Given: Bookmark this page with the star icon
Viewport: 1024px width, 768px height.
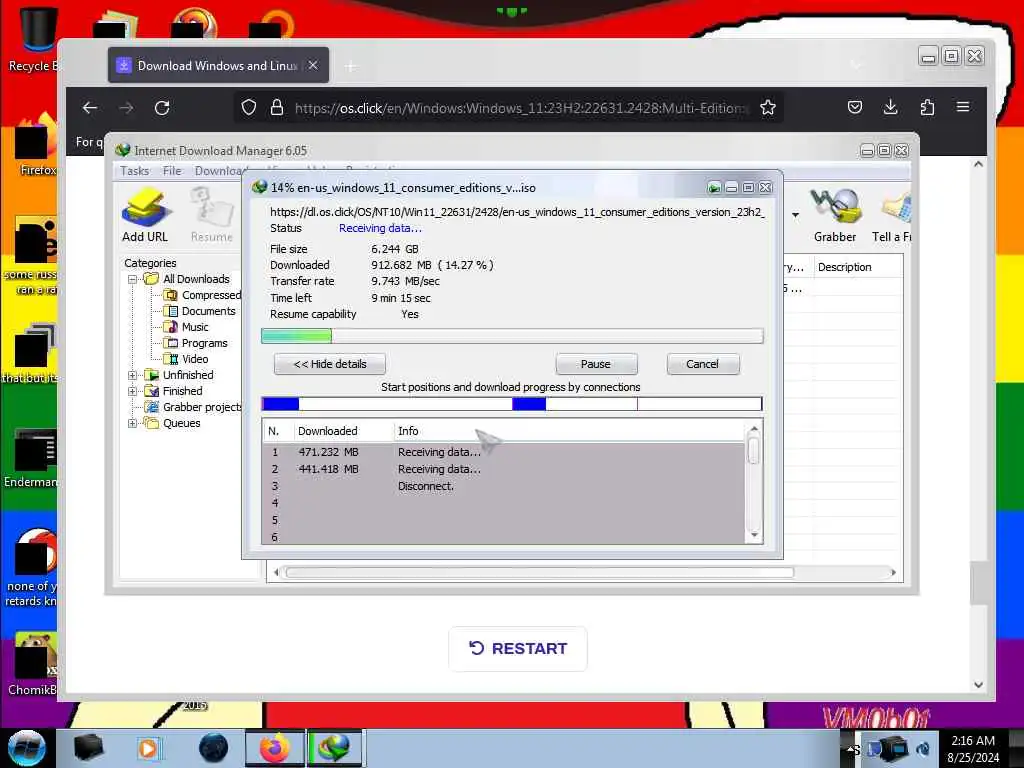Looking at the screenshot, I should [x=768, y=107].
